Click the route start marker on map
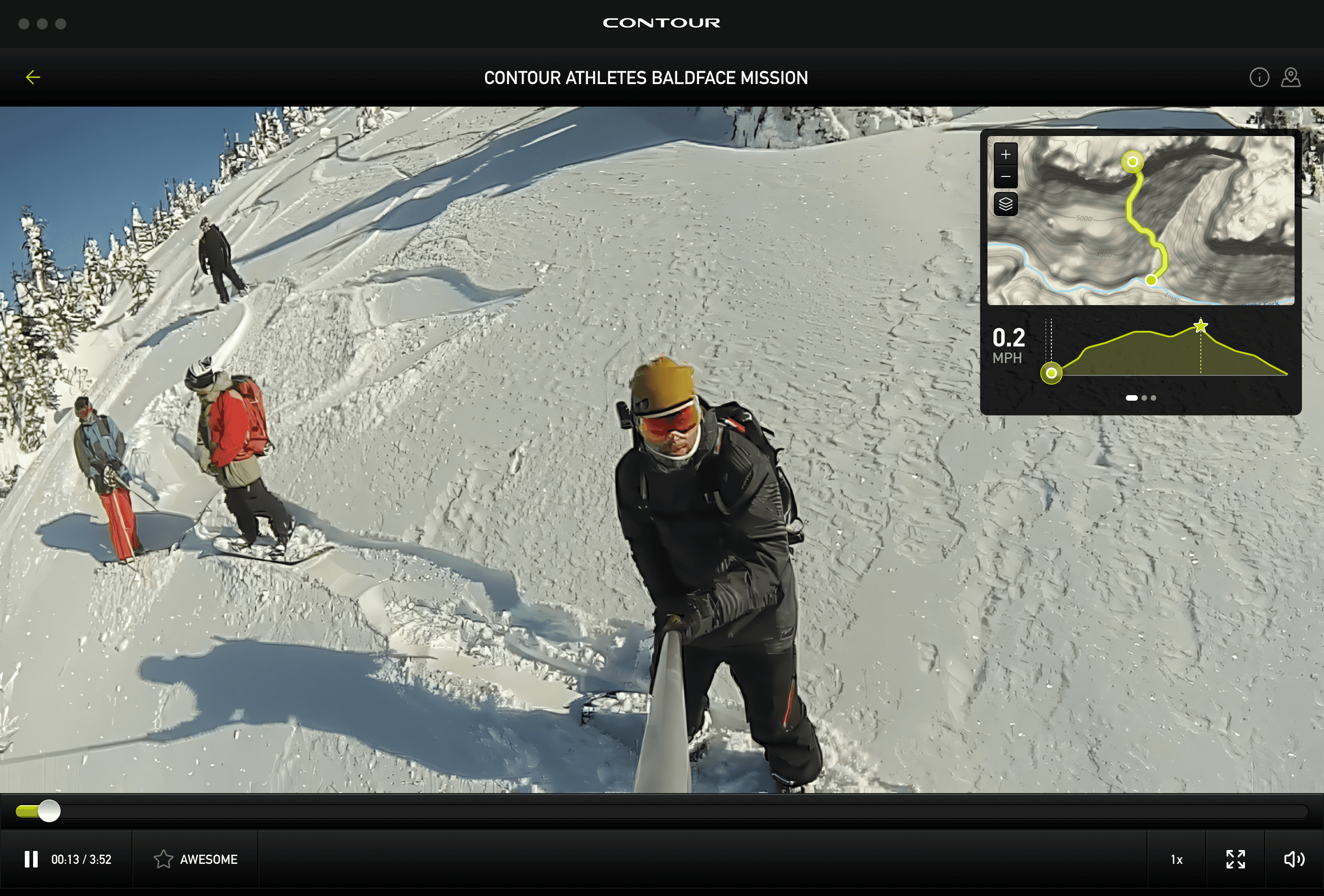The image size is (1324, 896). pos(1133,162)
